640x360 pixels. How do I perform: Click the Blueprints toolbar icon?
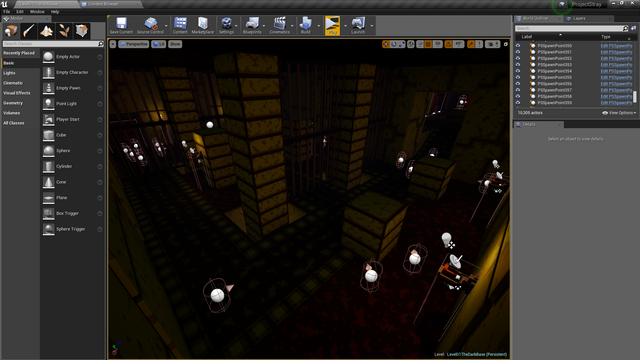click(x=252, y=25)
